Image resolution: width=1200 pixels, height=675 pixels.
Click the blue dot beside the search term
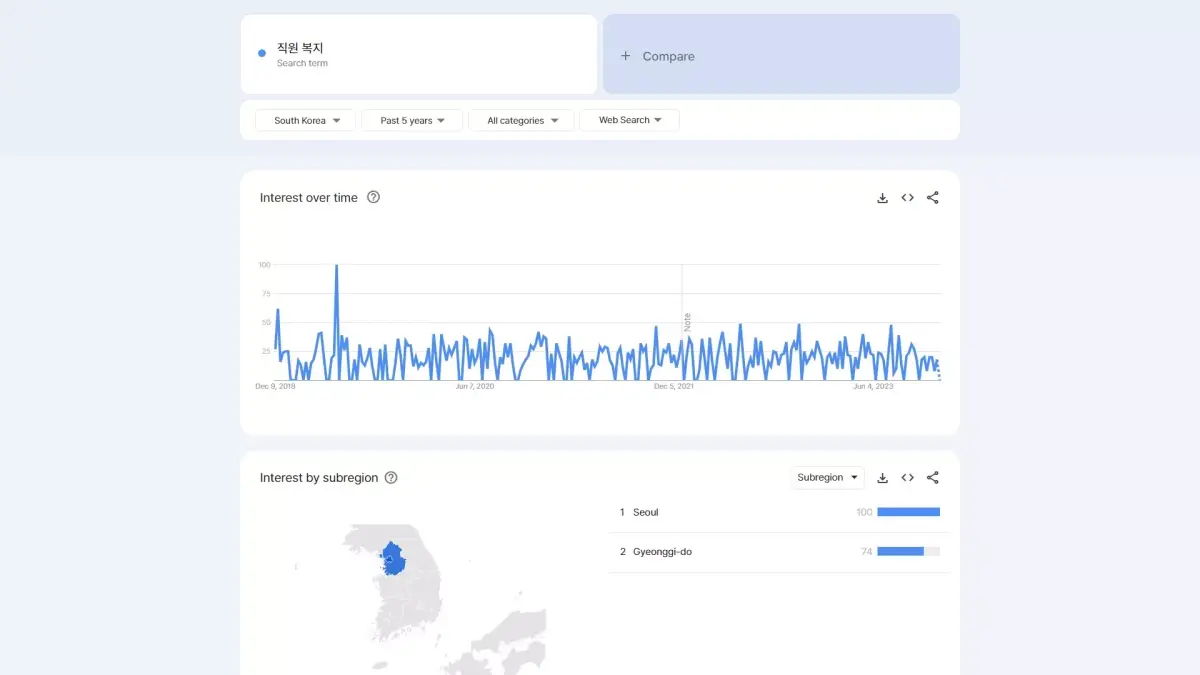click(x=262, y=53)
